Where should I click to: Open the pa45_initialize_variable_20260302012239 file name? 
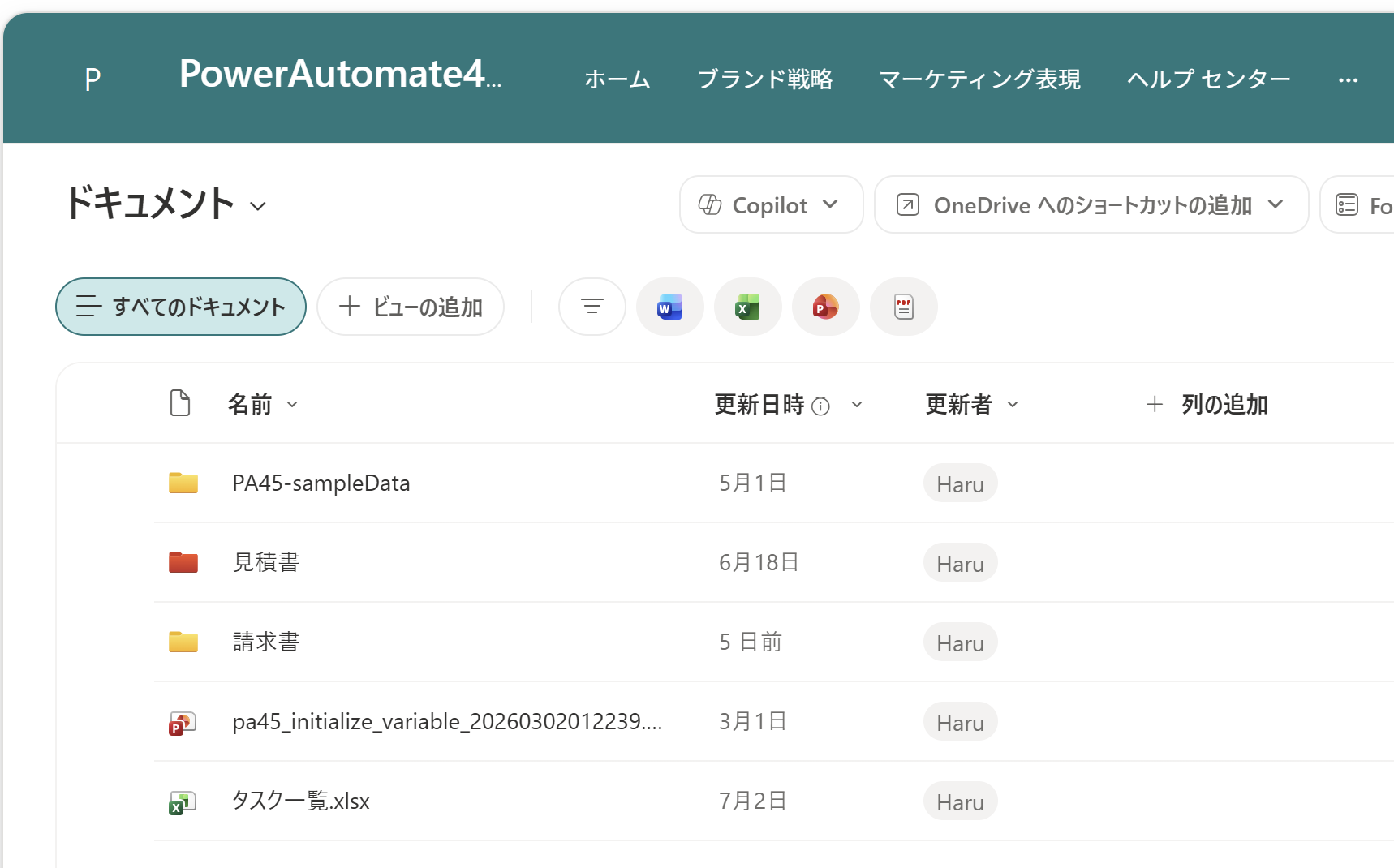pyautogui.click(x=447, y=721)
